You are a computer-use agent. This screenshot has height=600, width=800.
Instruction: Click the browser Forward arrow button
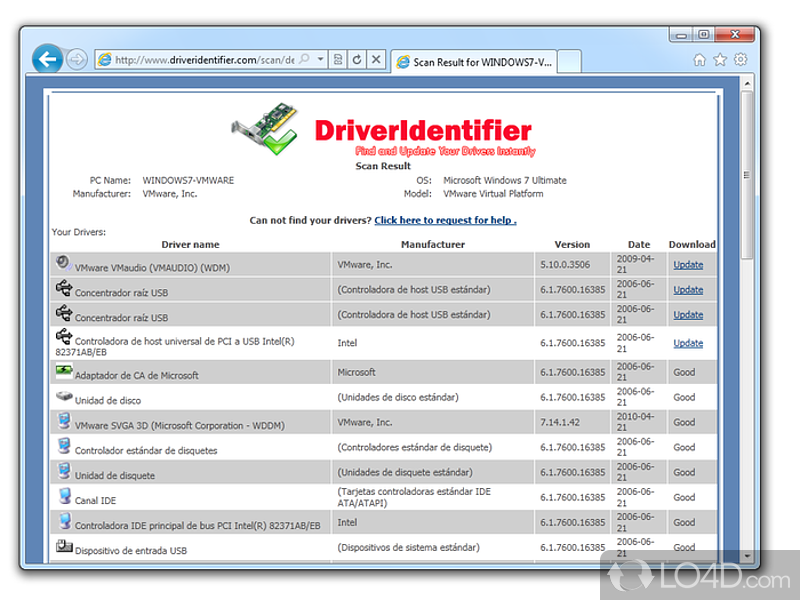coord(77,60)
